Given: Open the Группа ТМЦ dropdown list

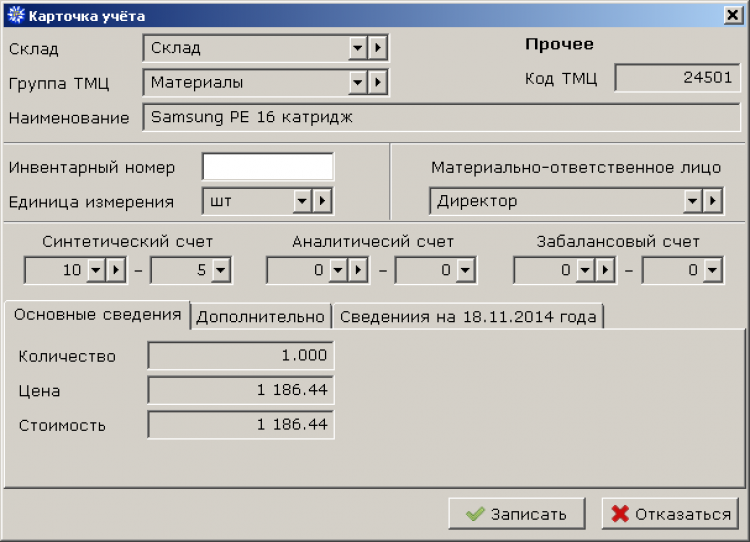Looking at the screenshot, I should [x=357, y=82].
